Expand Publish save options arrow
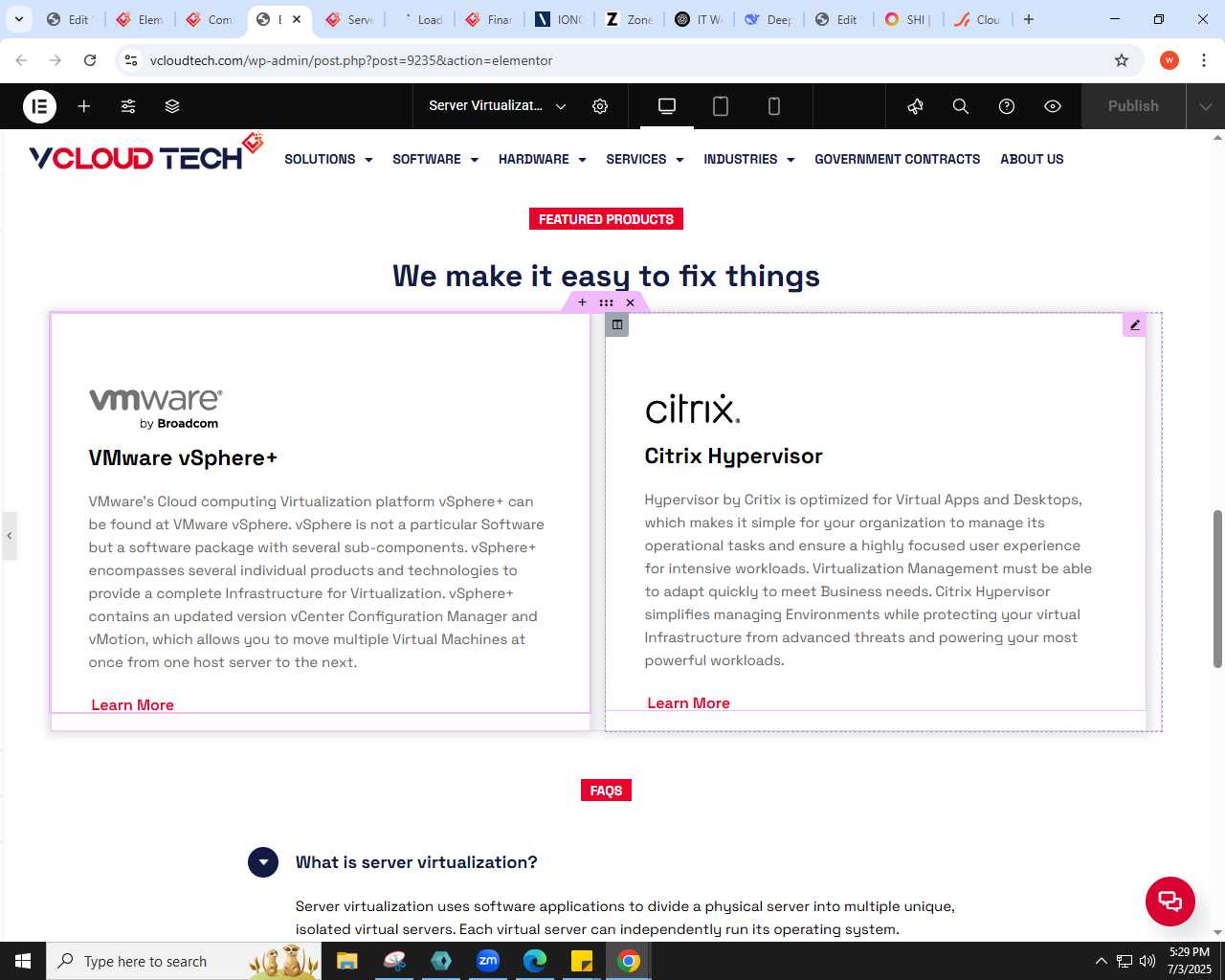 click(x=1206, y=106)
